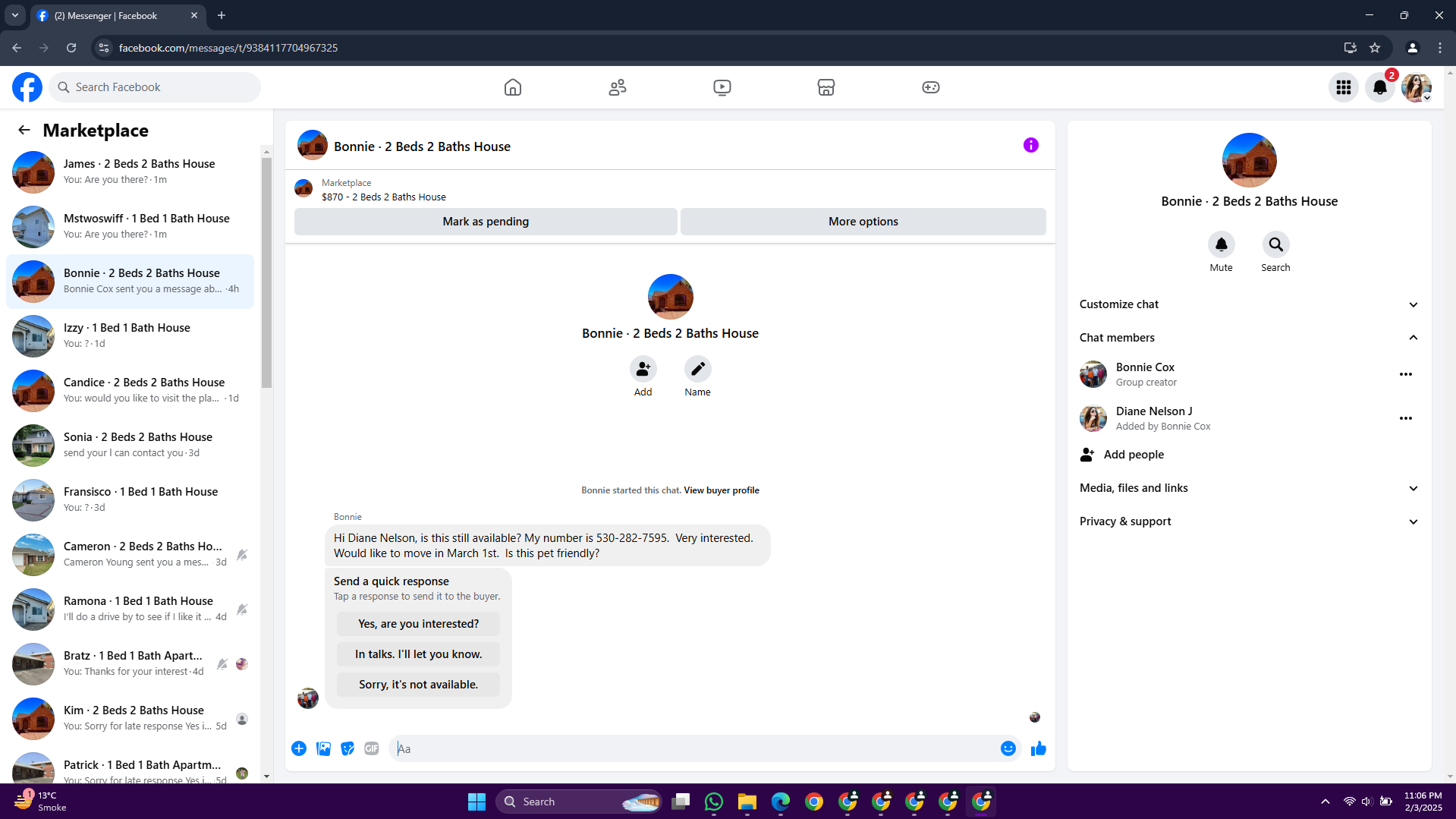Open the notifications bell
This screenshot has width=1456, height=819.
(1380, 87)
